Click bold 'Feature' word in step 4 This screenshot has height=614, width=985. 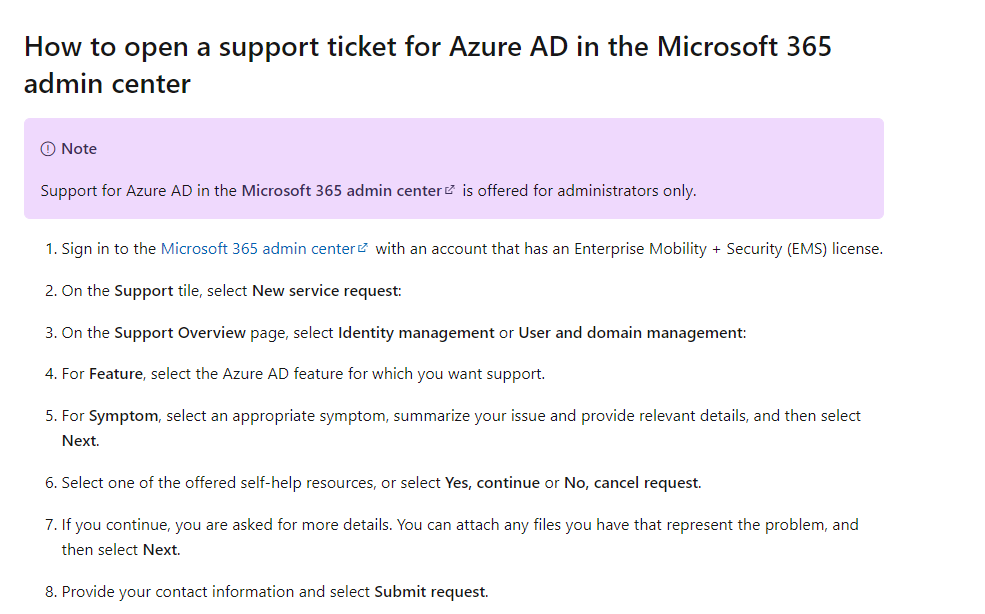(x=115, y=374)
